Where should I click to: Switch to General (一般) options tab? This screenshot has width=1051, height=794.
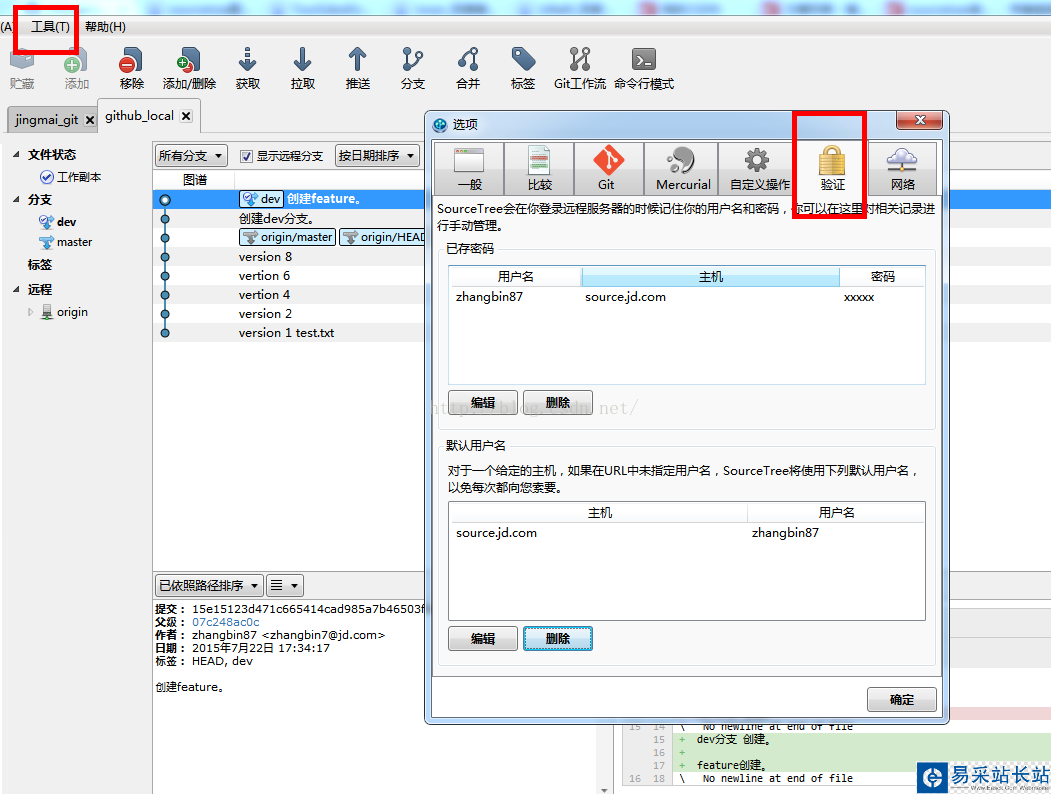469,168
